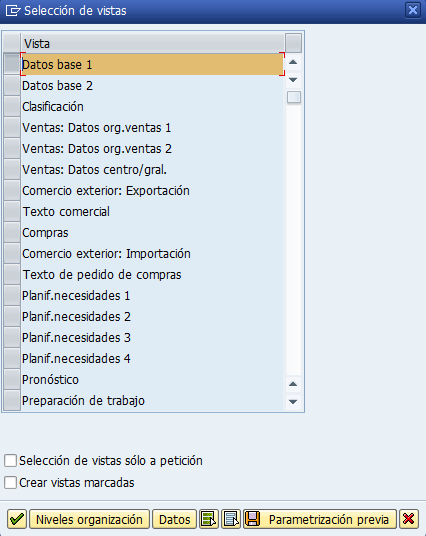Close the Selección de vistas window
Image resolution: width=426 pixels, height=536 pixels.
[x=413, y=10]
